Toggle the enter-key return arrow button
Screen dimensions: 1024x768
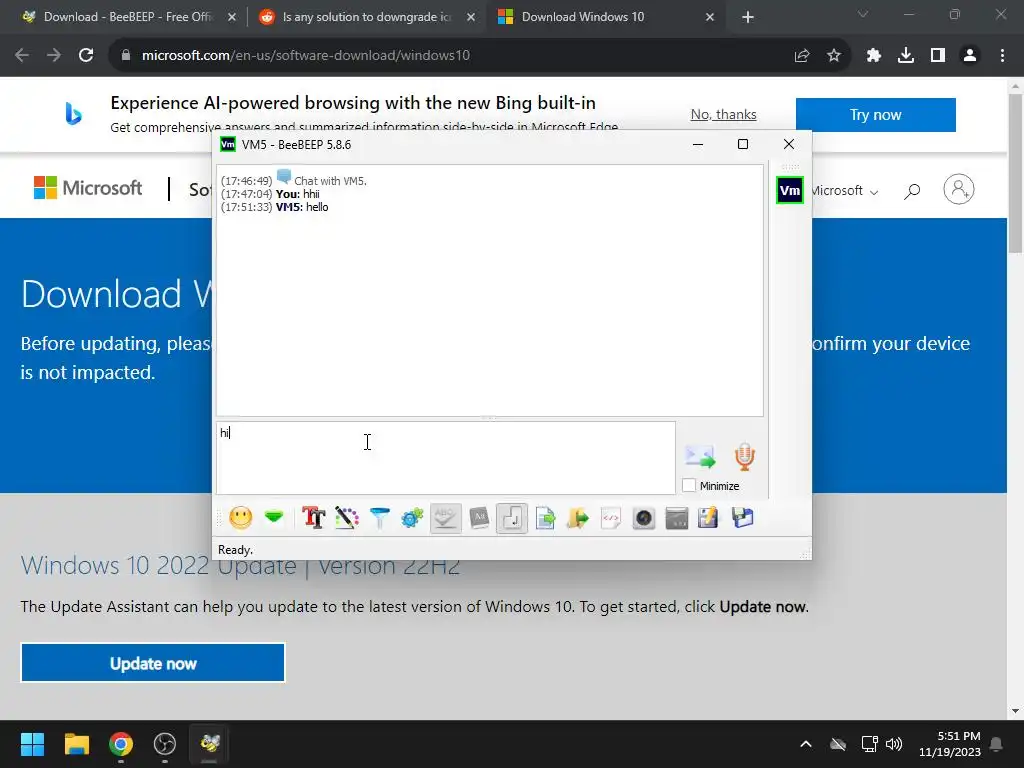pos(511,519)
